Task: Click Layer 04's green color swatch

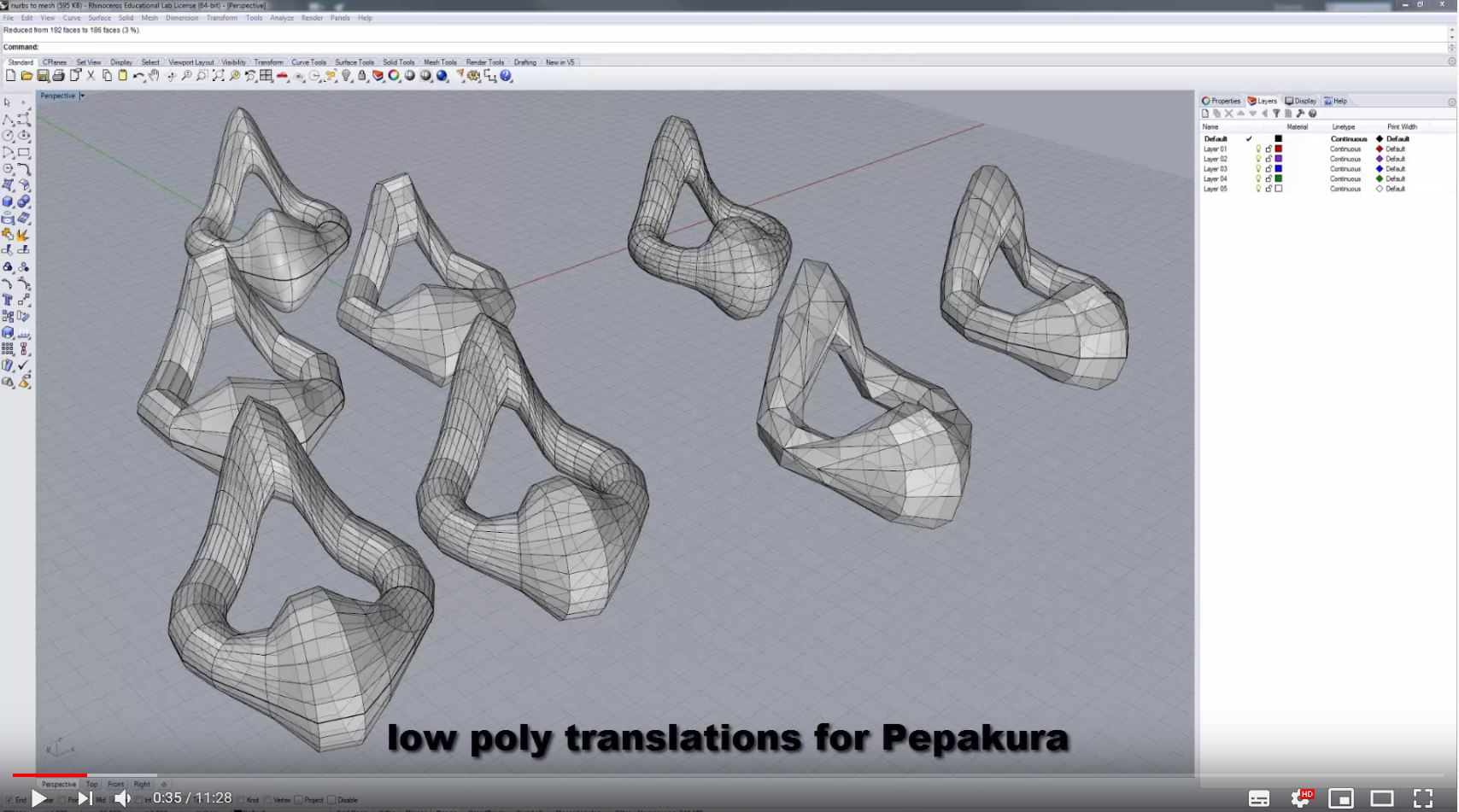Action: [x=1278, y=178]
